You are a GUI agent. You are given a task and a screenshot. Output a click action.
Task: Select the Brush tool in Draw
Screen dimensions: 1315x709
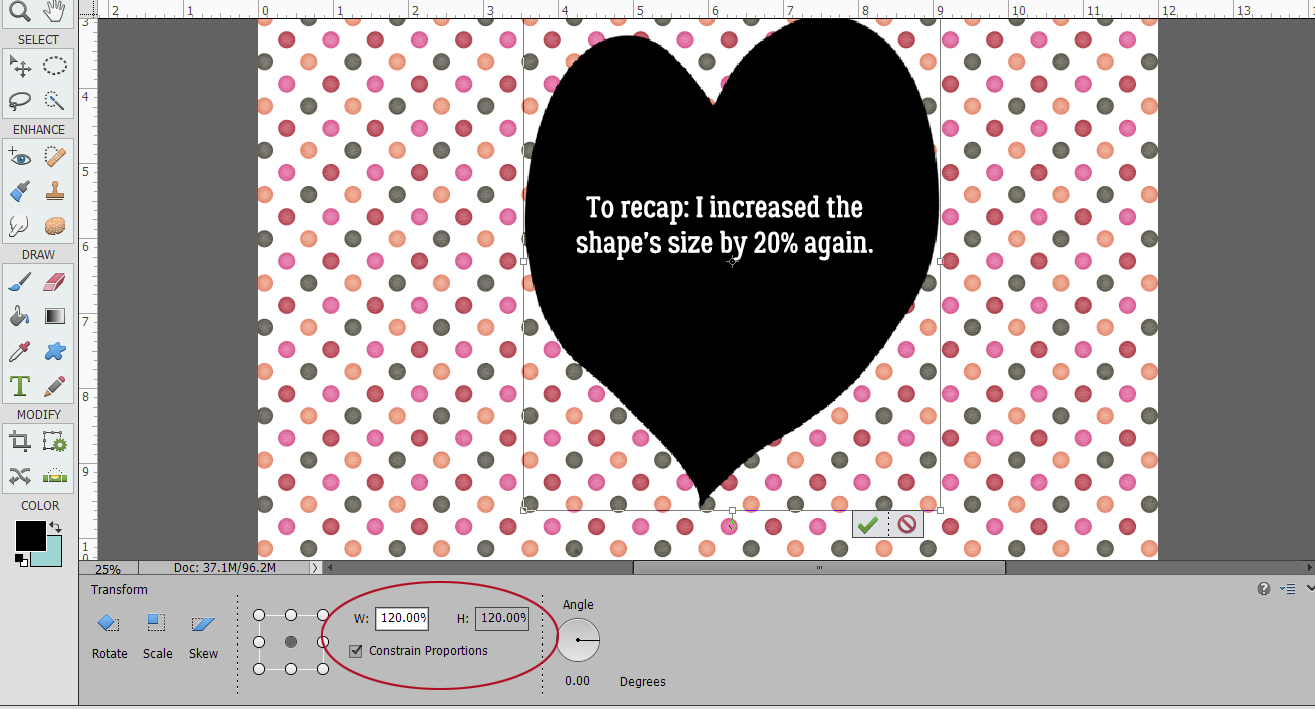coord(19,282)
